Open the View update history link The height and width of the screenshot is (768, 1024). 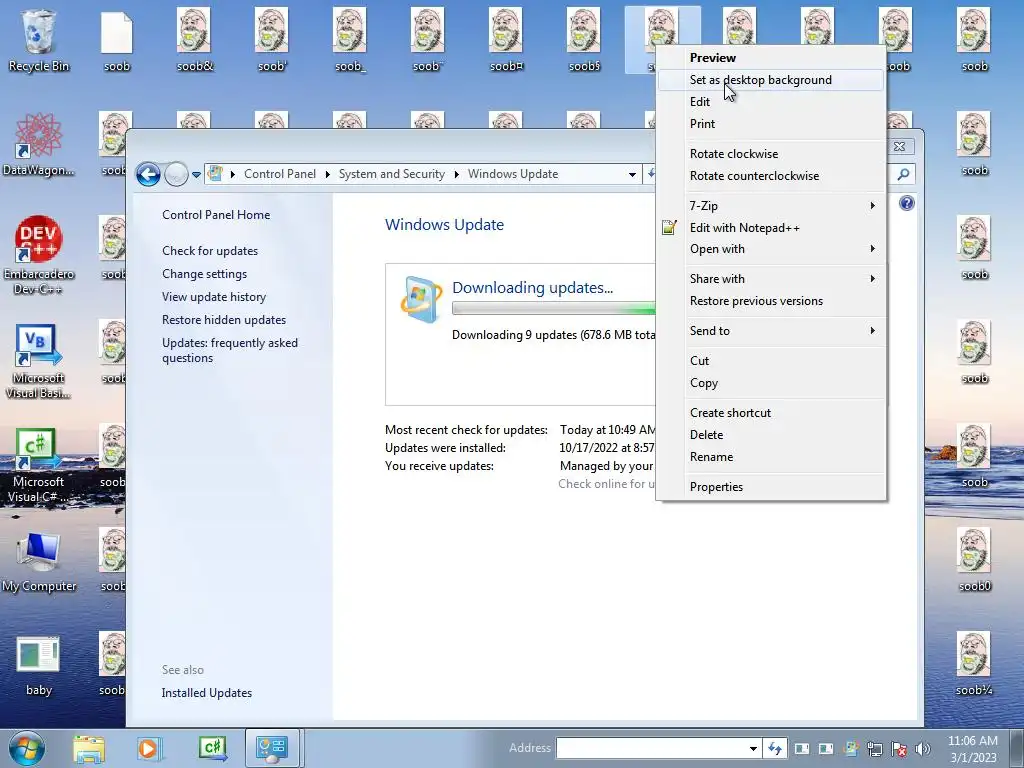pyautogui.click(x=214, y=297)
